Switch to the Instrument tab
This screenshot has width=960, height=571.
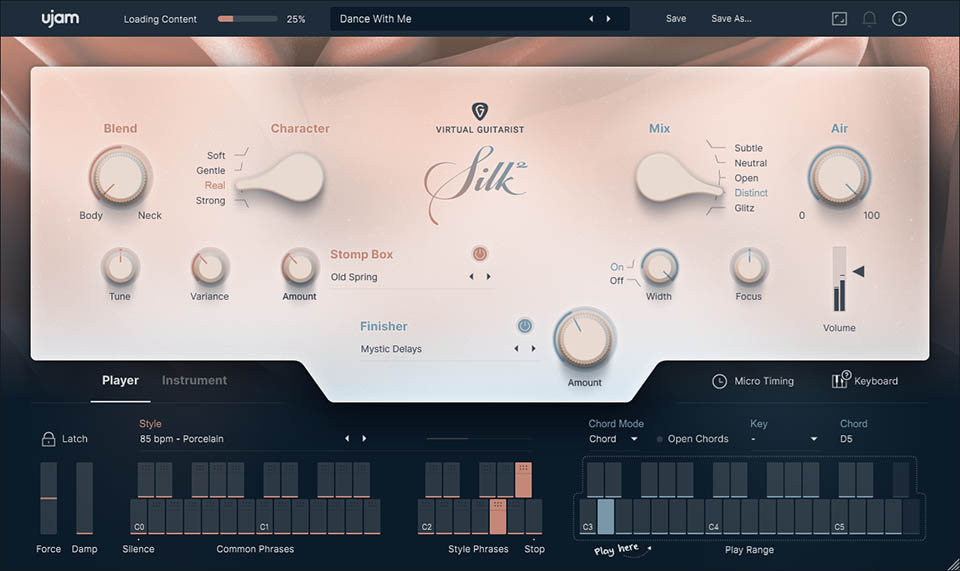point(194,381)
